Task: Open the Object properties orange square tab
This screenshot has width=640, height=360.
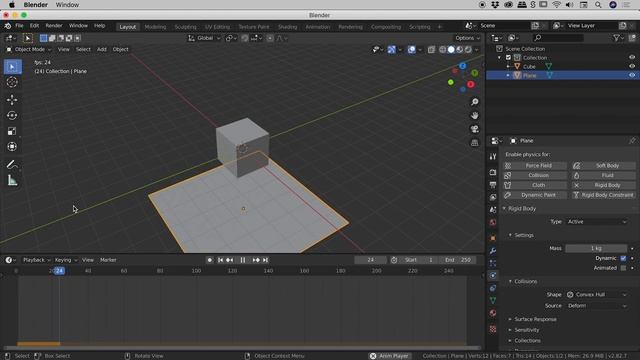Action: tap(493, 238)
